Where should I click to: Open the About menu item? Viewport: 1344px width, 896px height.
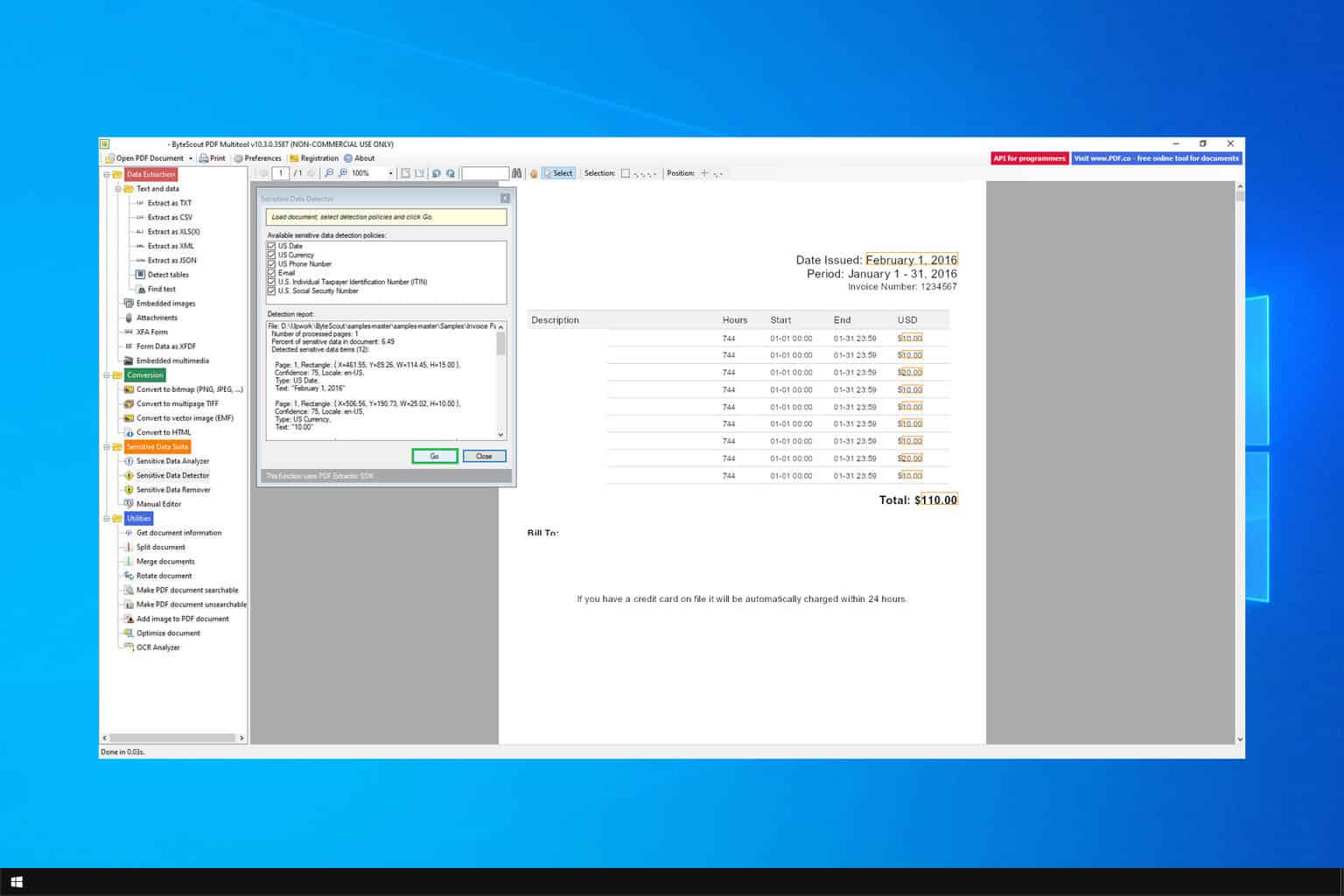click(360, 158)
